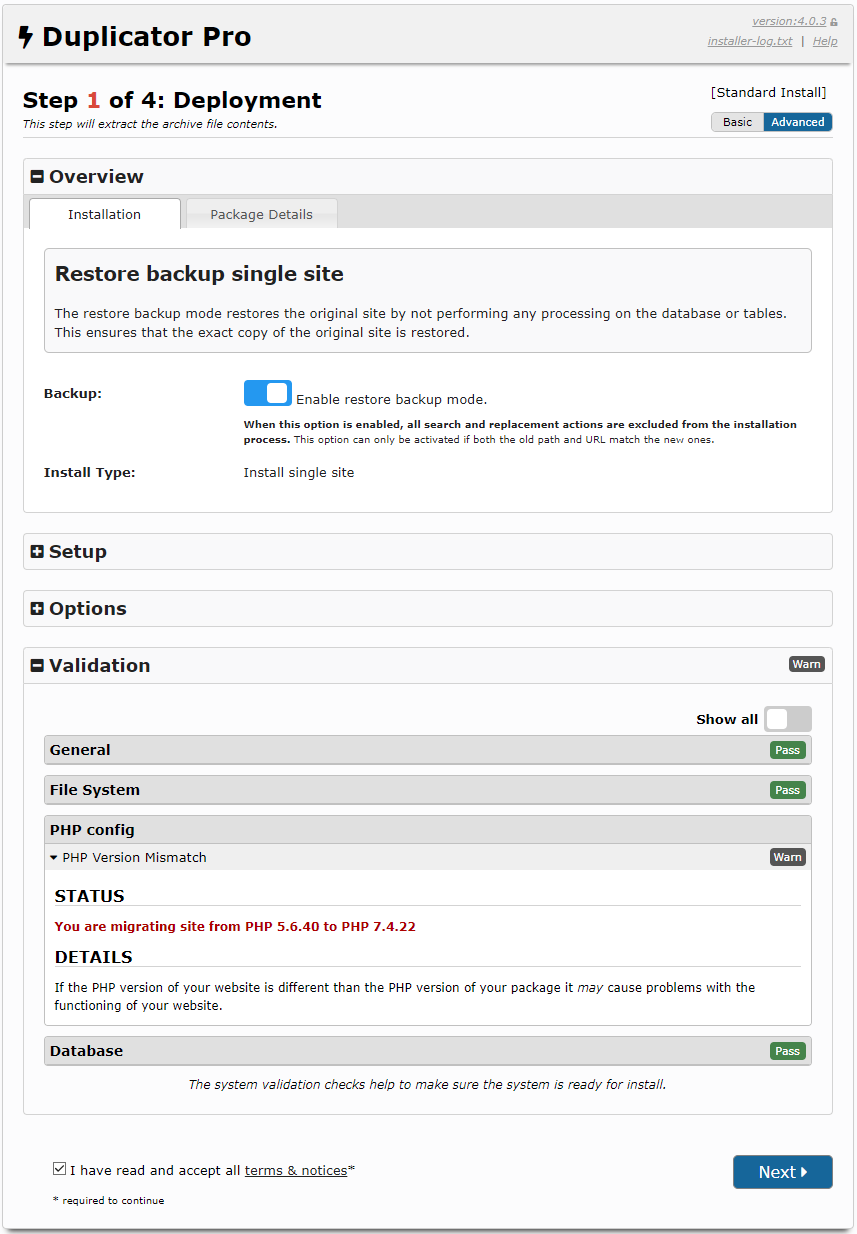Collapse the Overview section header
The image size is (857, 1234).
428,177
